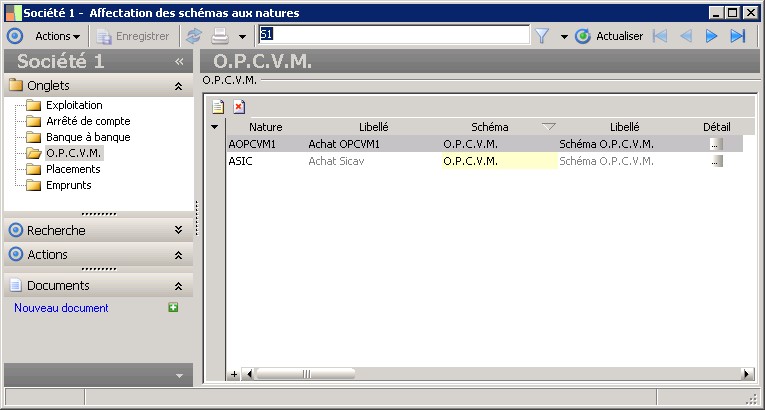Collapse the Société 1 side panel
The width and height of the screenshot is (765, 410).
tap(179, 62)
